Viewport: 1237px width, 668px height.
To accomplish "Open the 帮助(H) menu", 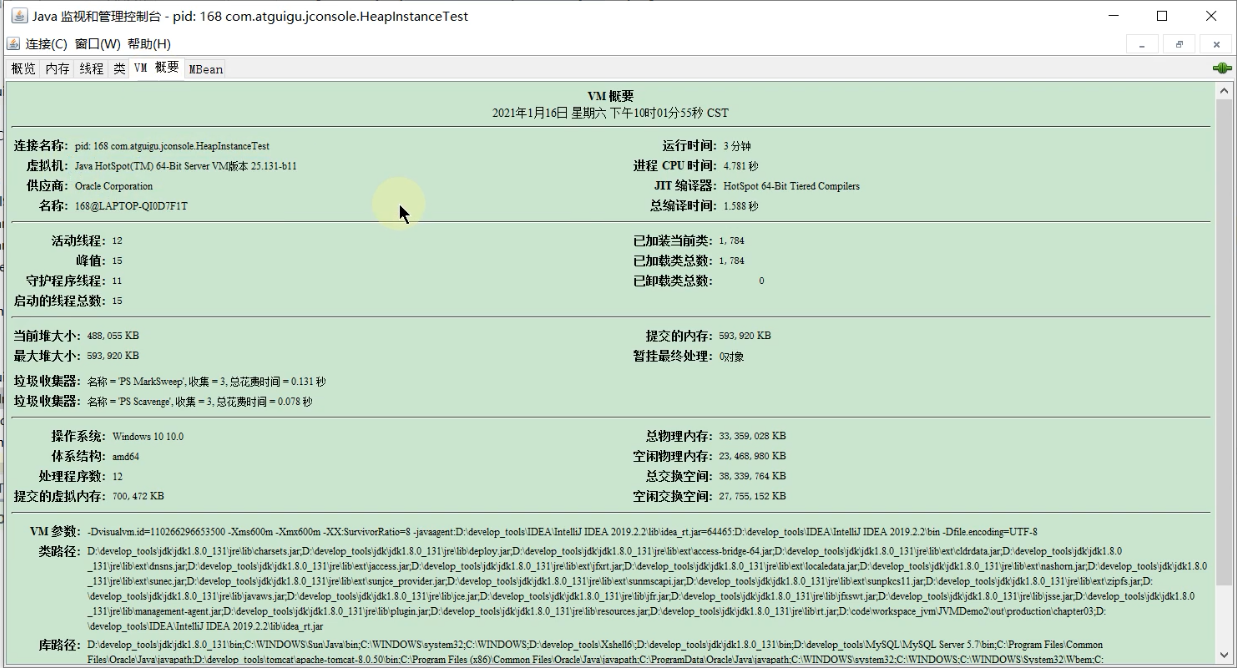I will (x=149, y=44).
